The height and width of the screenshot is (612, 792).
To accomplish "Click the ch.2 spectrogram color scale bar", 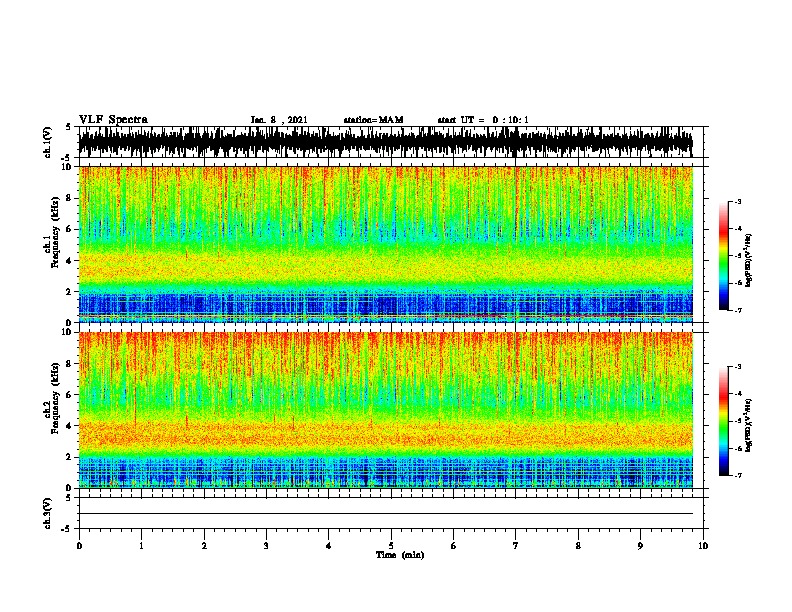I will (724, 421).
